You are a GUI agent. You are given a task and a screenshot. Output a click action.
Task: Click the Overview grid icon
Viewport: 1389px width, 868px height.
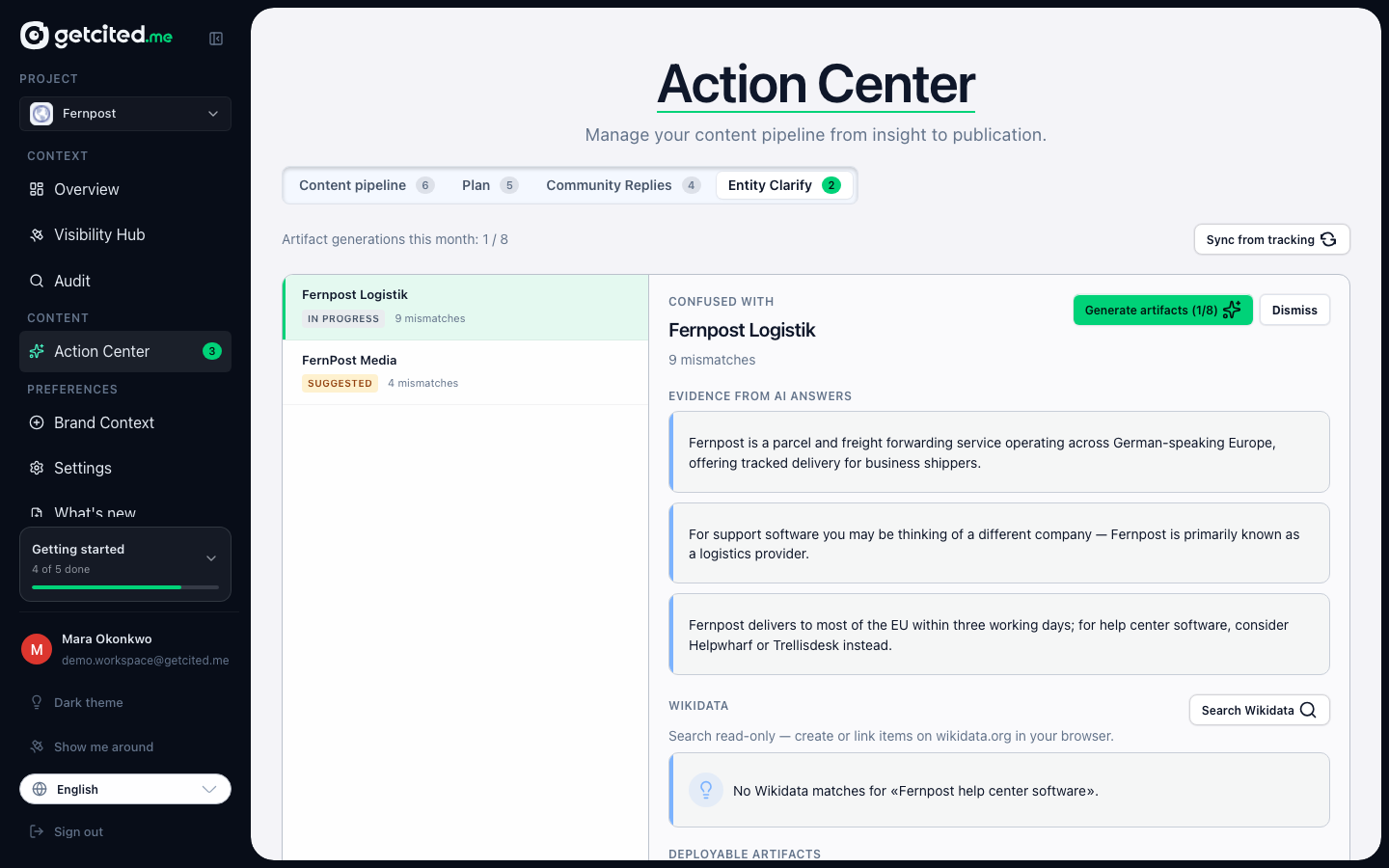[37, 189]
